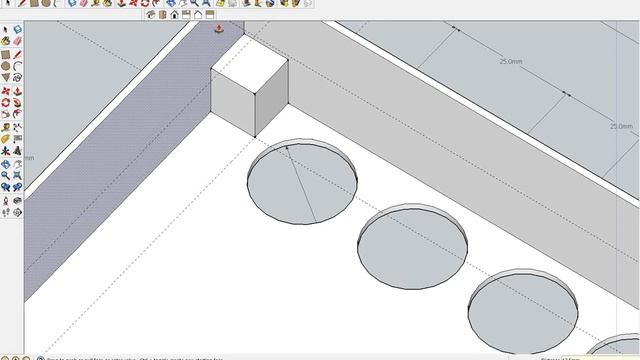Activate the pink Eraser tool in left toolbar

(x=17, y=41)
